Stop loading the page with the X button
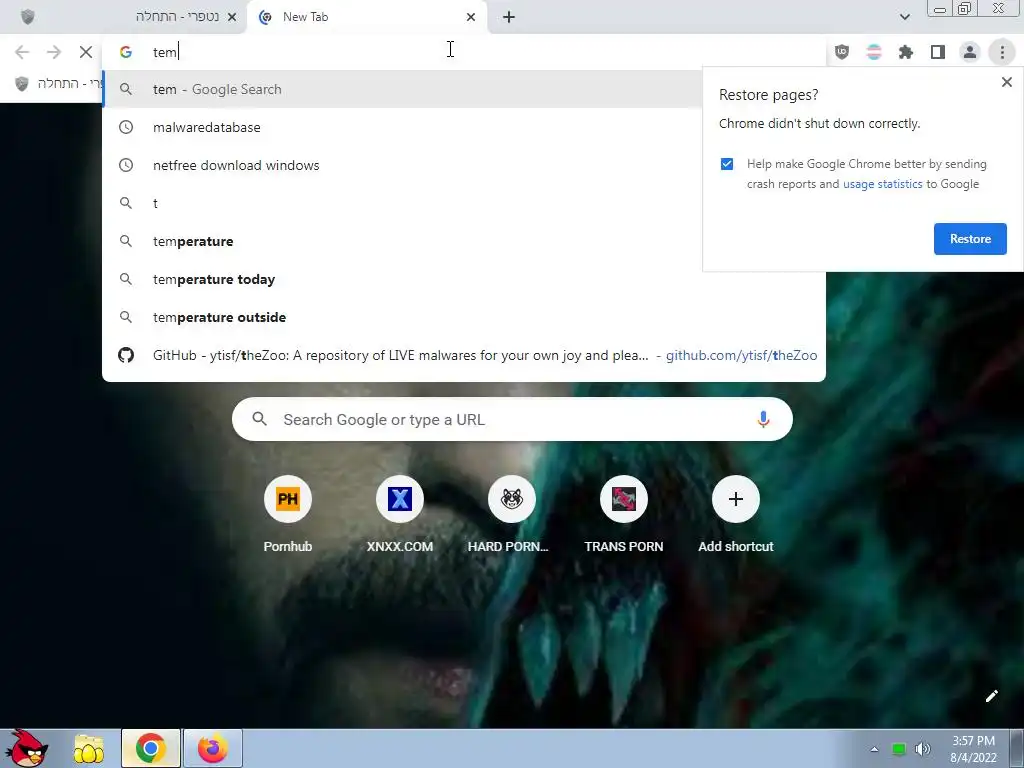 pyautogui.click(x=86, y=52)
